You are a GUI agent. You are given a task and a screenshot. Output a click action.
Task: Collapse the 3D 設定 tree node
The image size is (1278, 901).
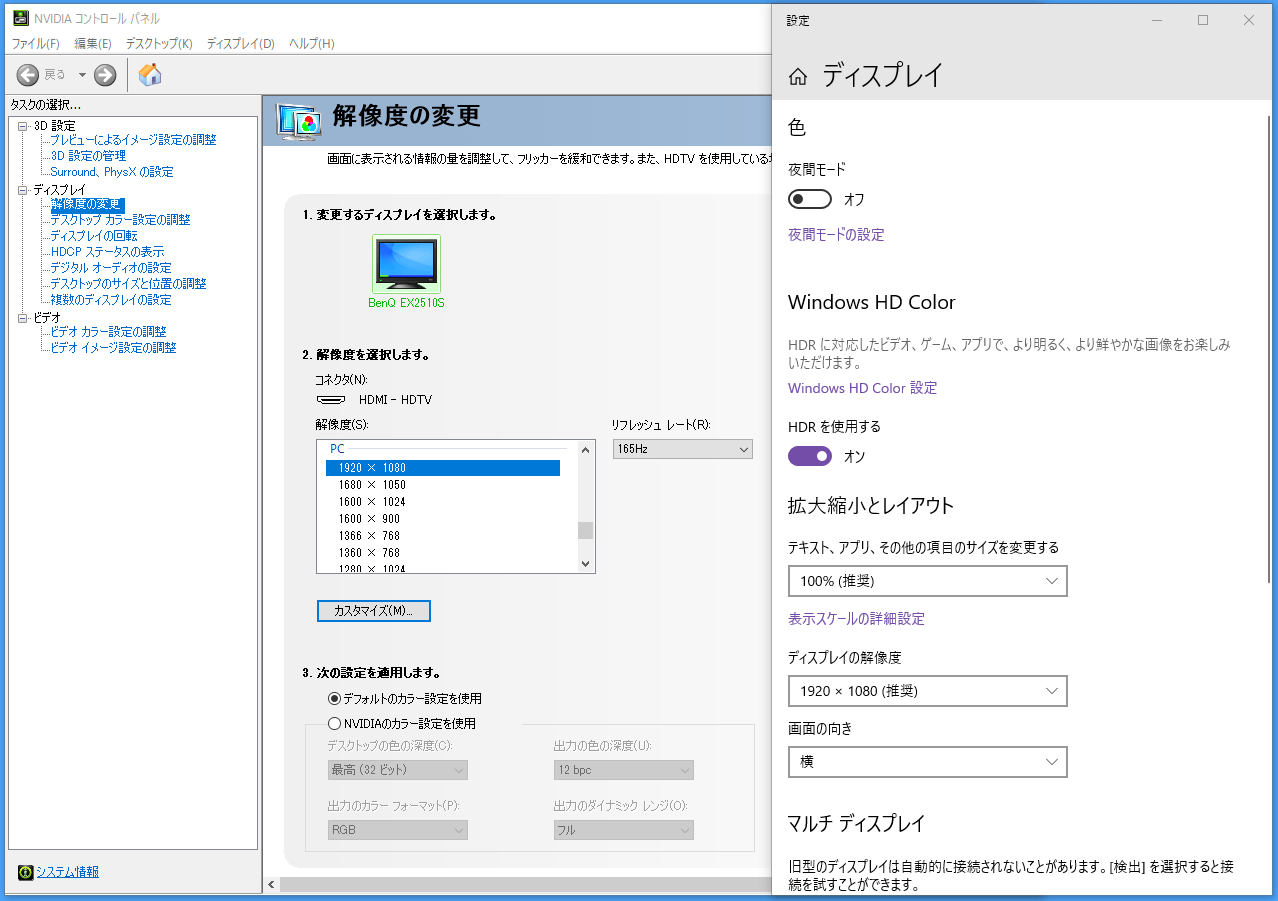pos(23,126)
